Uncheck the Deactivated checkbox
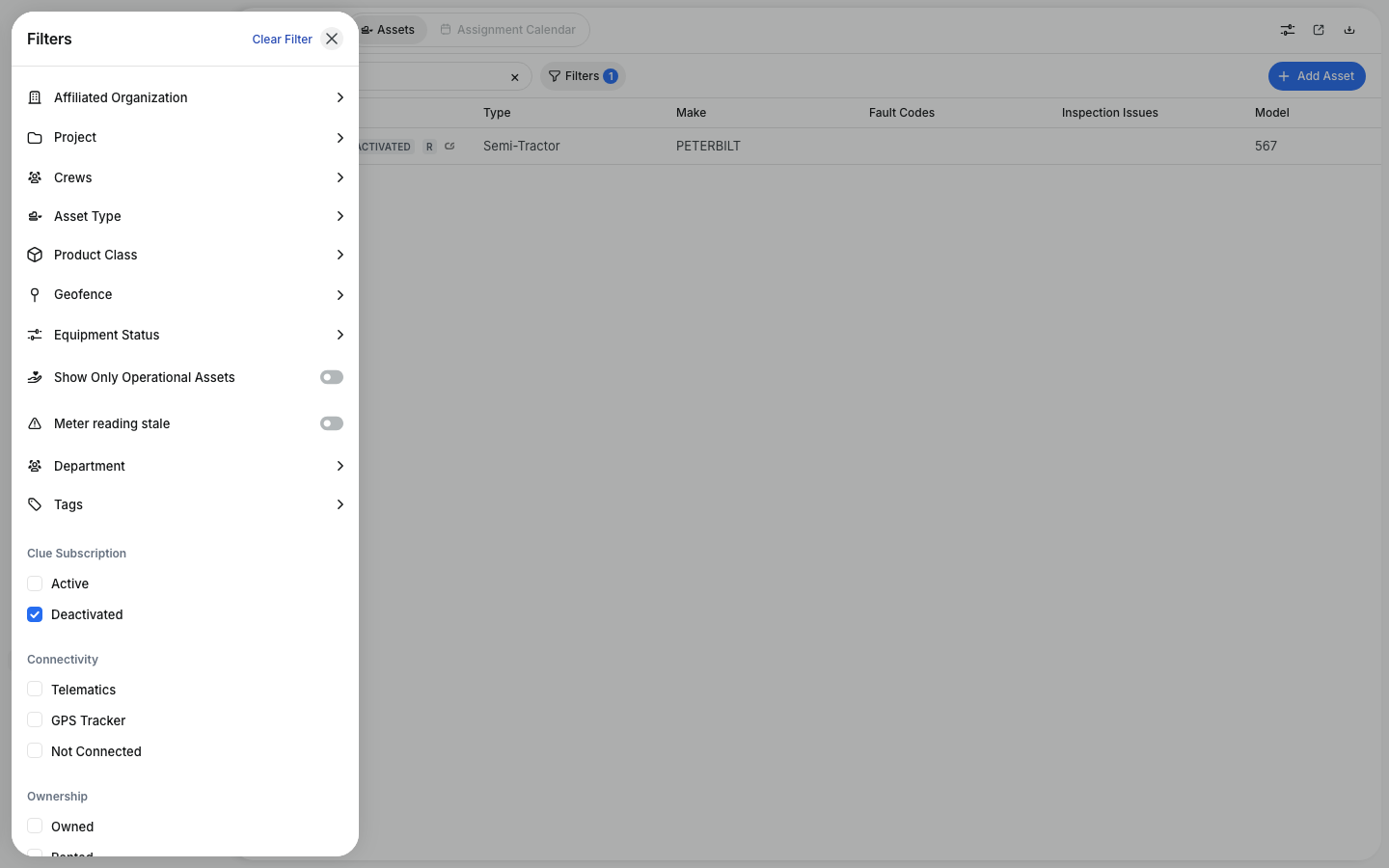 click(x=35, y=614)
